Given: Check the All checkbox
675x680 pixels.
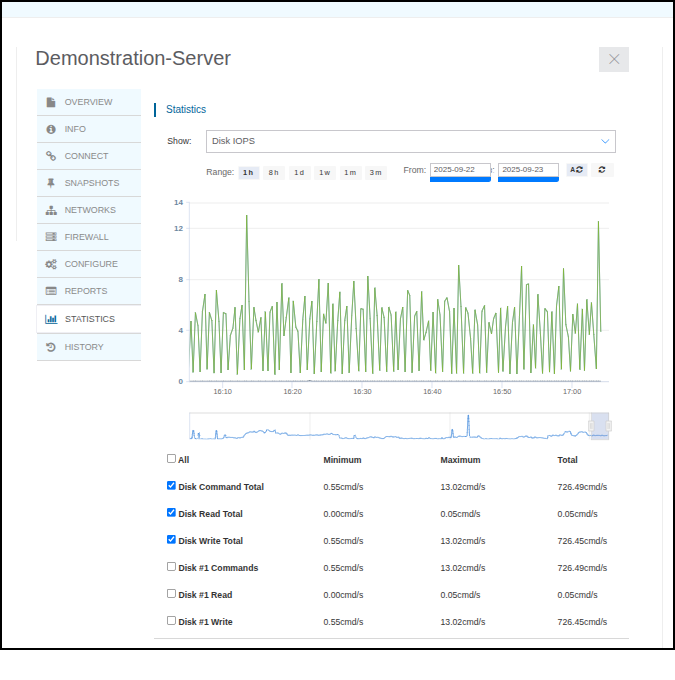Looking at the screenshot, I should pyautogui.click(x=171, y=459).
